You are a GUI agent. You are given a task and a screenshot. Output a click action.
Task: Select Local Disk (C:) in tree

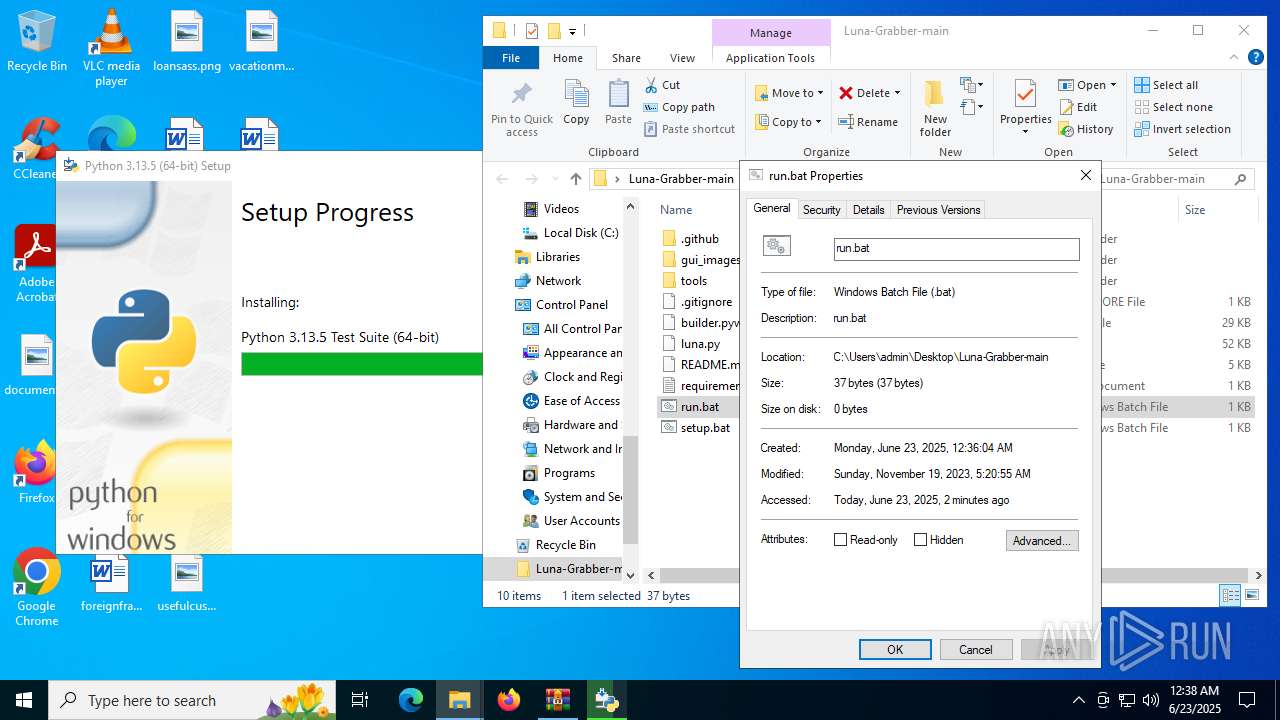tap(571, 233)
